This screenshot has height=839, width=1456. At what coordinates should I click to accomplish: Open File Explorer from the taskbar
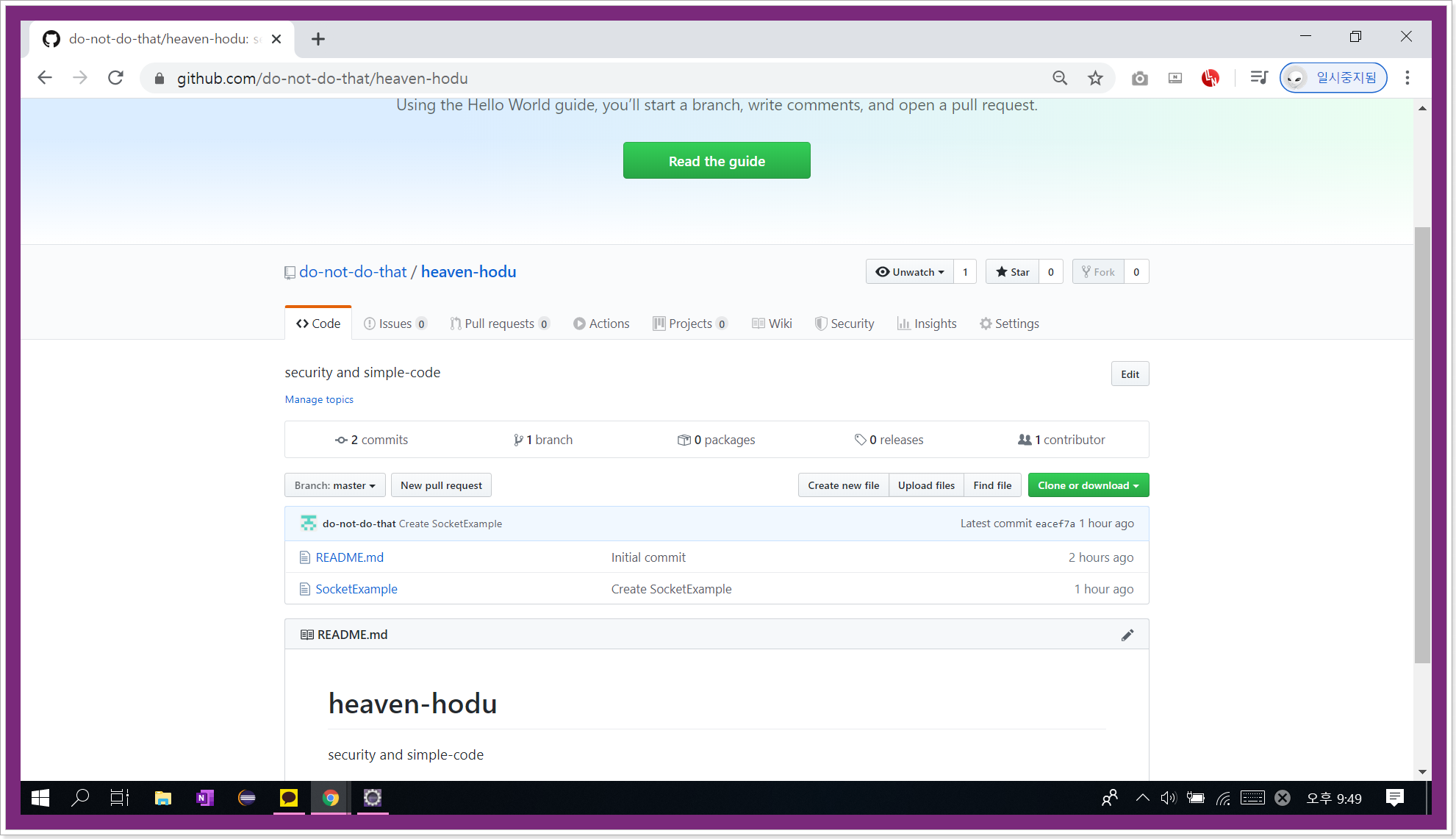[163, 798]
